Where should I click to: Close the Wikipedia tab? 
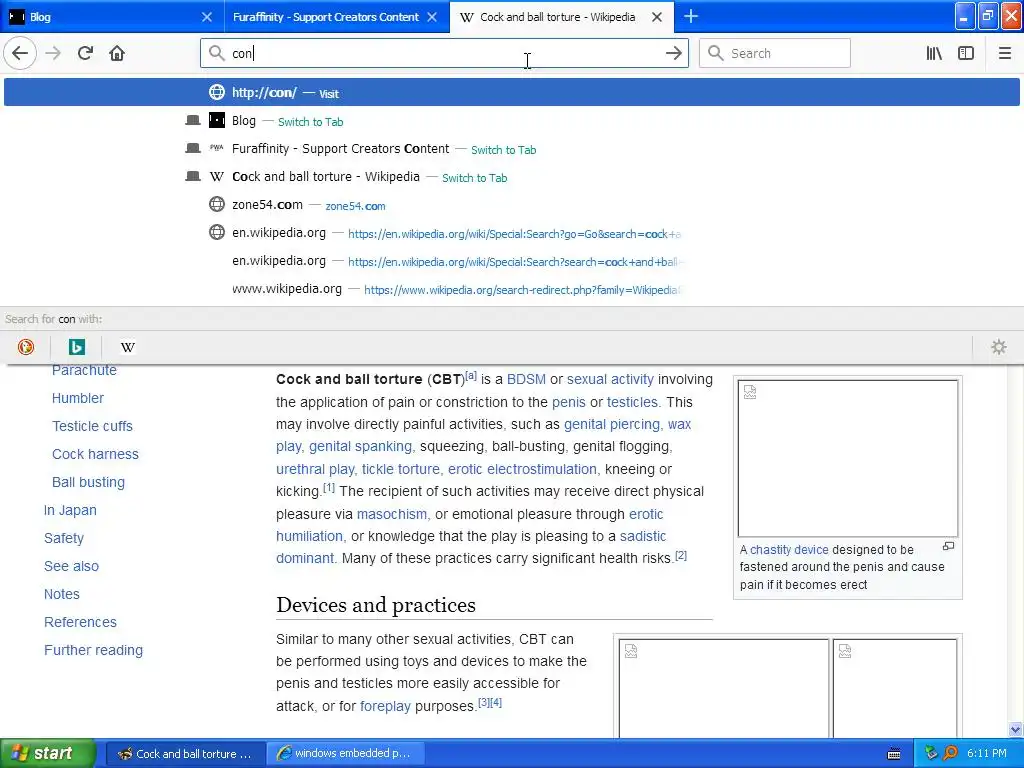(x=657, y=17)
